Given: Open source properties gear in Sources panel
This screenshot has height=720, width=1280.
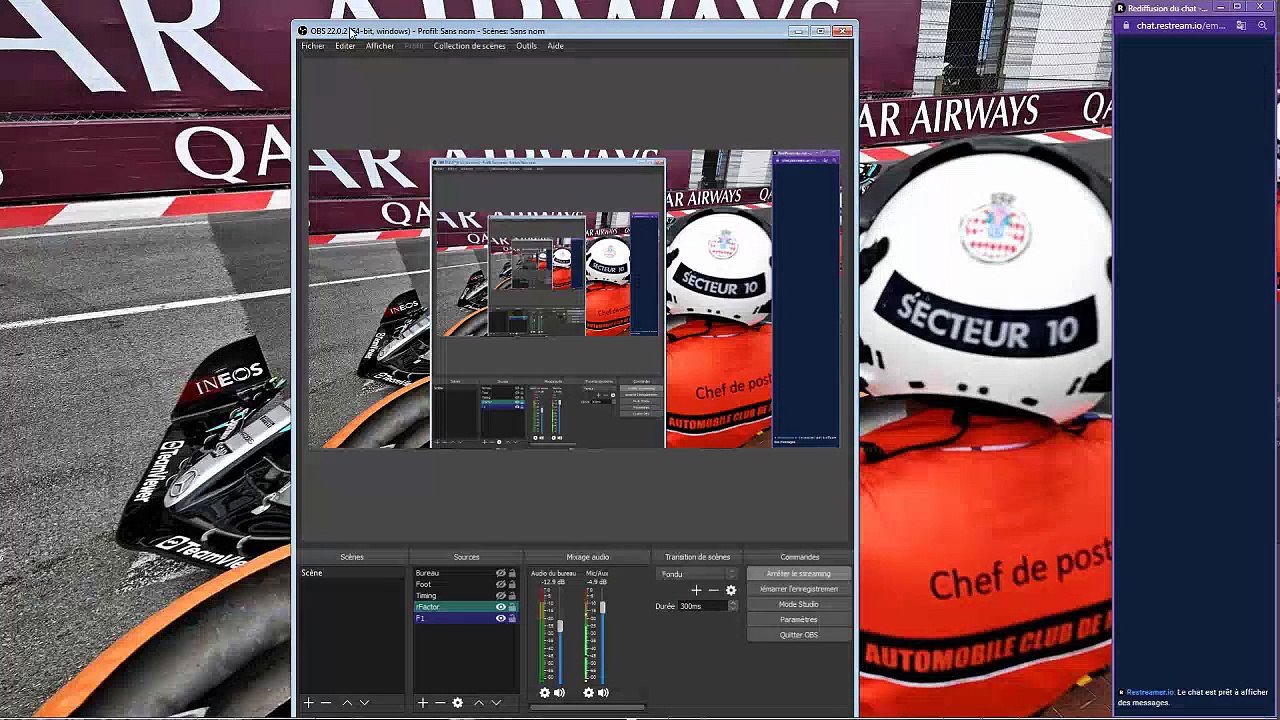Looking at the screenshot, I should 458,703.
